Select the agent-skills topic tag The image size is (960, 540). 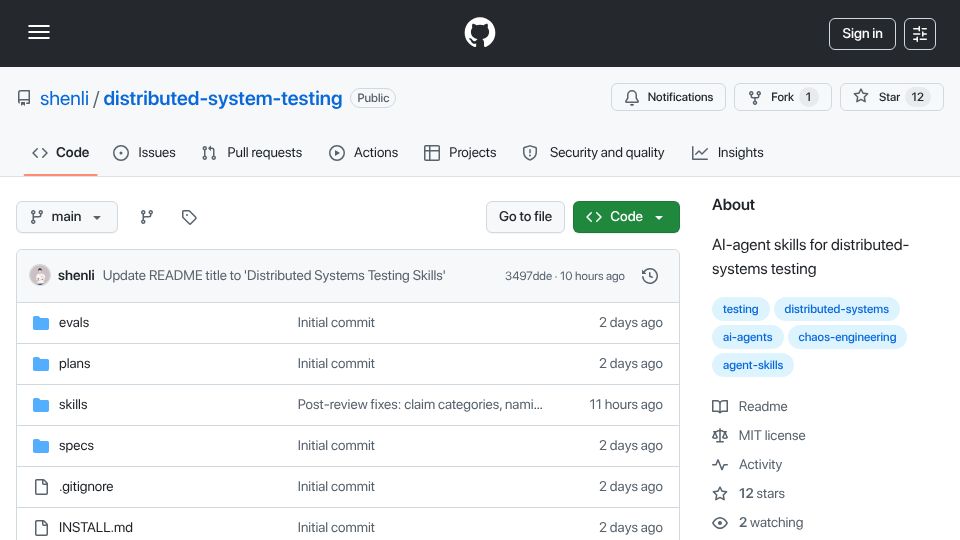[x=752, y=366]
